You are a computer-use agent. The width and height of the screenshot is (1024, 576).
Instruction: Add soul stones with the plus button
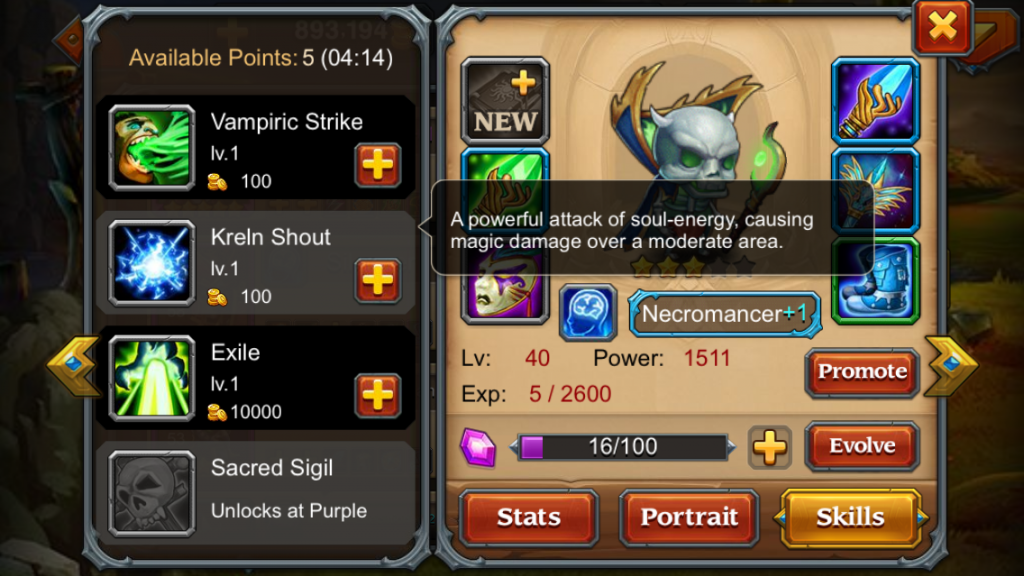(x=770, y=447)
